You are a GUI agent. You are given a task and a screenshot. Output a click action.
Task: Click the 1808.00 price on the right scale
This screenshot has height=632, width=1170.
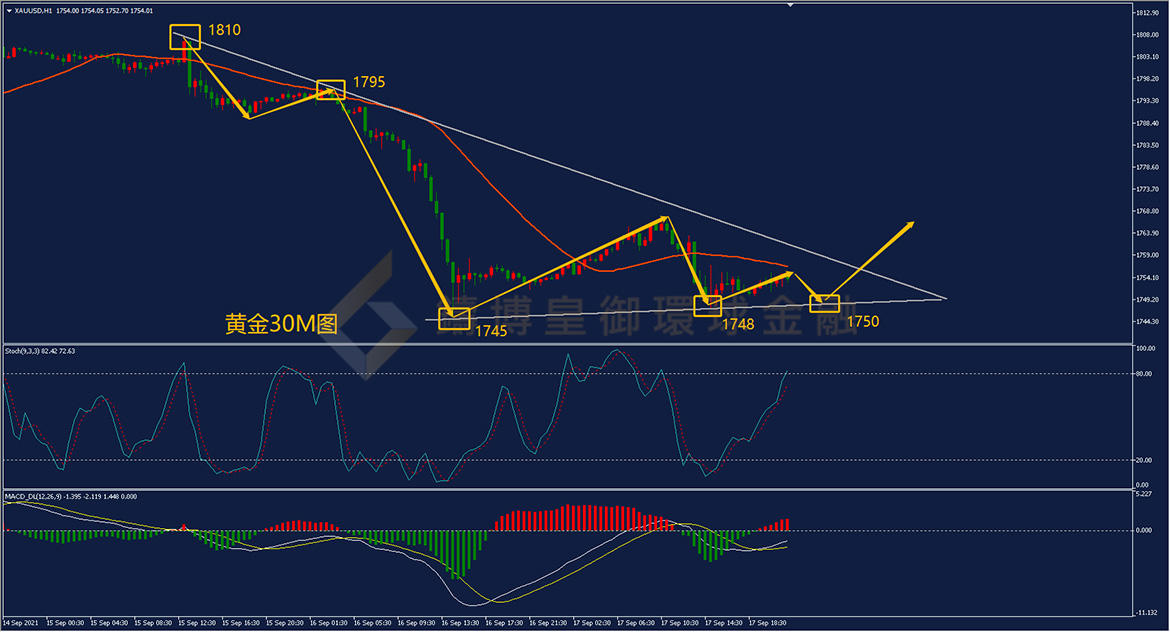click(x=1147, y=34)
